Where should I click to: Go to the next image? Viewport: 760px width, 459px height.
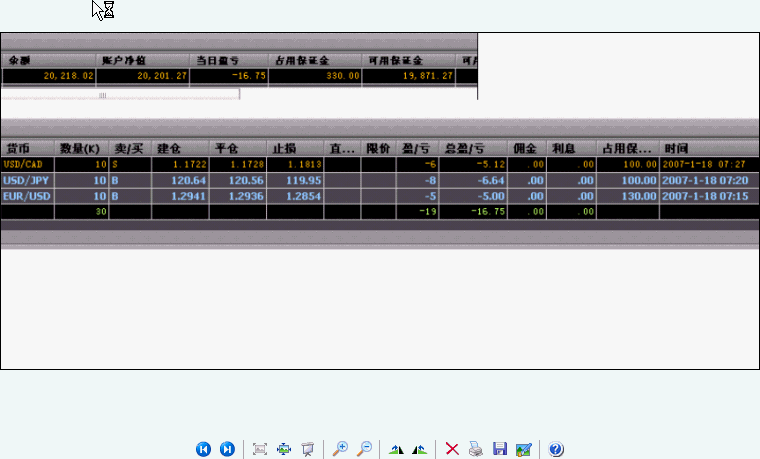(x=227, y=449)
